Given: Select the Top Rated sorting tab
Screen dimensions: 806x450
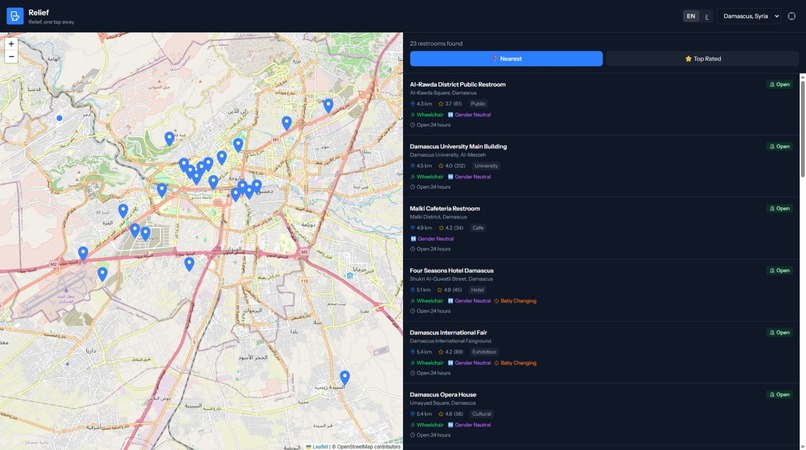Looking at the screenshot, I should pyautogui.click(x=702, y=59).
